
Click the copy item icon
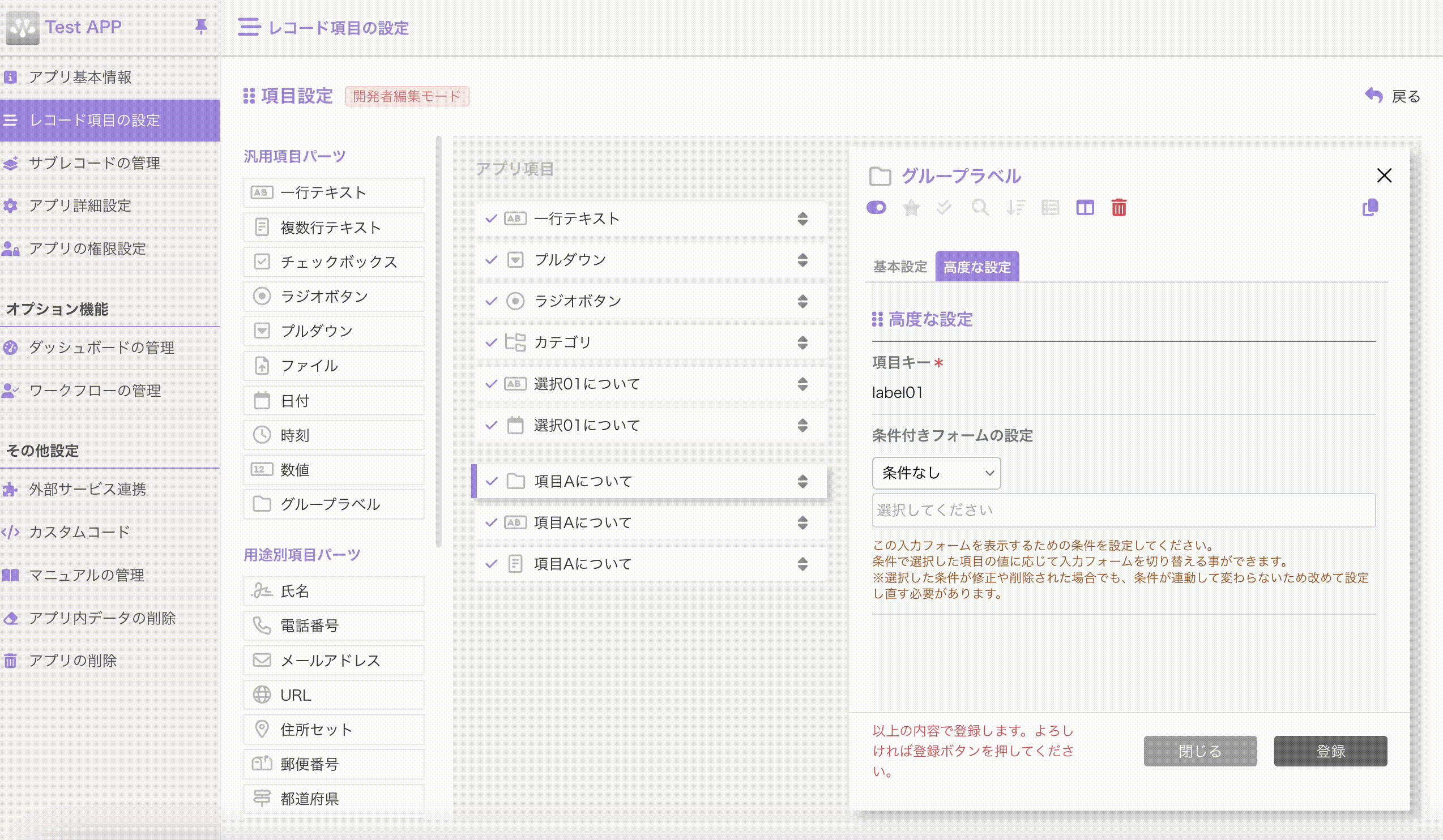[1371, 207]
